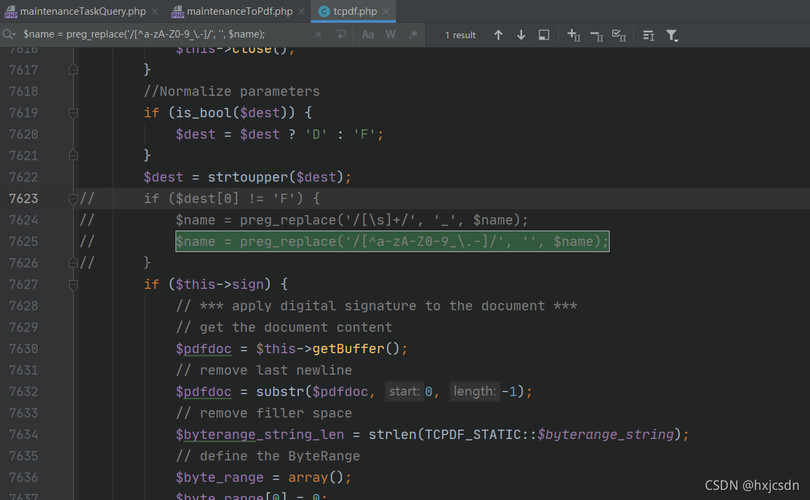Select all search occurrences
The width and height of the screenshot is (810, 500).
619,35
